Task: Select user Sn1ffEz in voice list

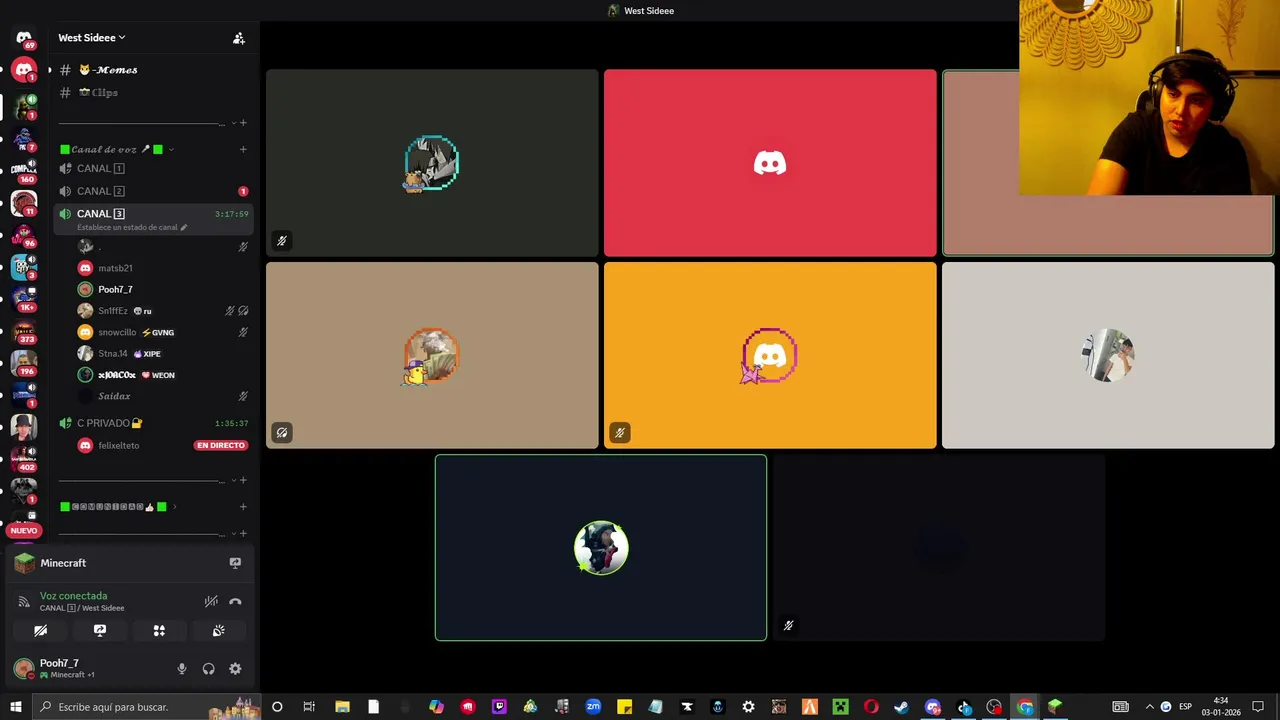Action: coord(112,311)
